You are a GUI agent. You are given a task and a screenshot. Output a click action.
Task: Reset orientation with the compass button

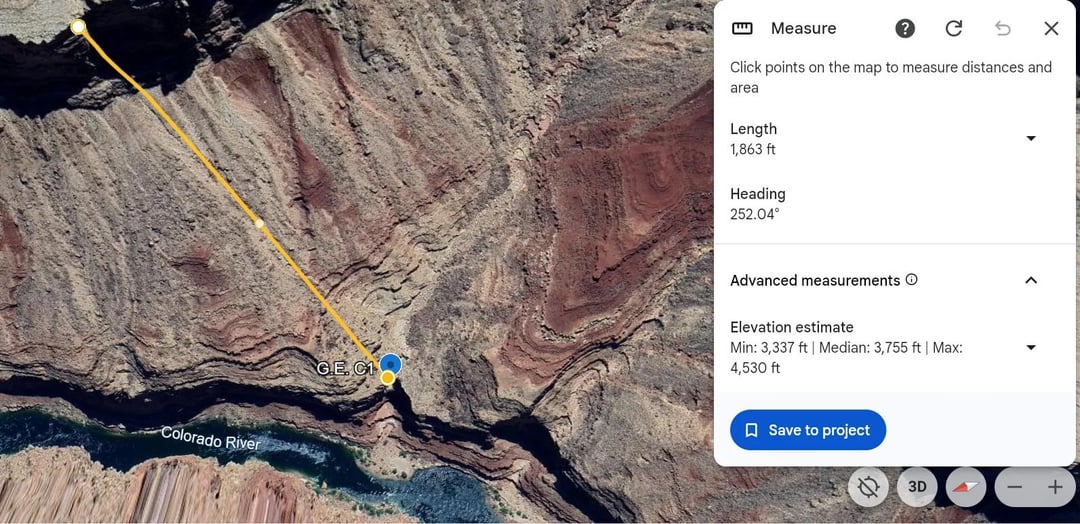click(966, 487)
